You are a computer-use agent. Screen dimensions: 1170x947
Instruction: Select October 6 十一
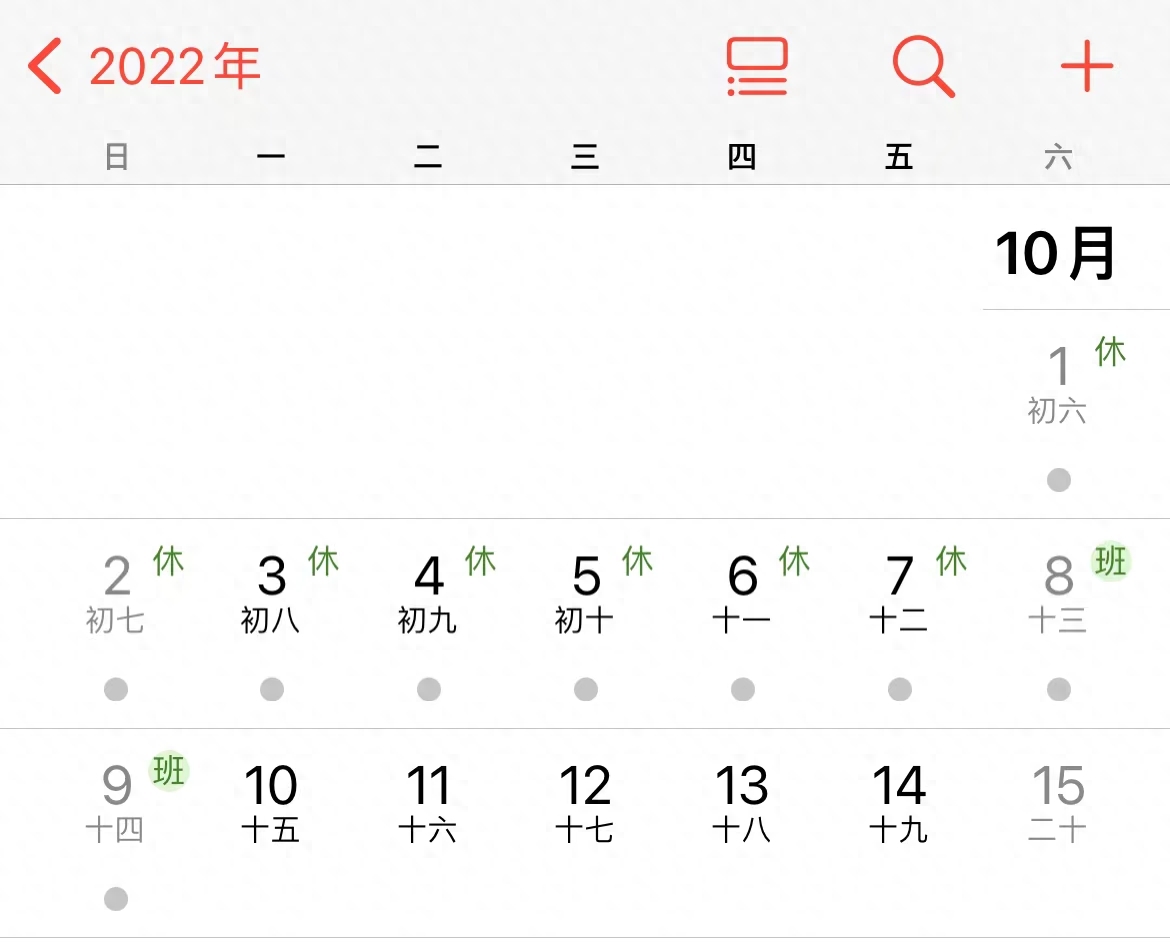pos(742,593)
